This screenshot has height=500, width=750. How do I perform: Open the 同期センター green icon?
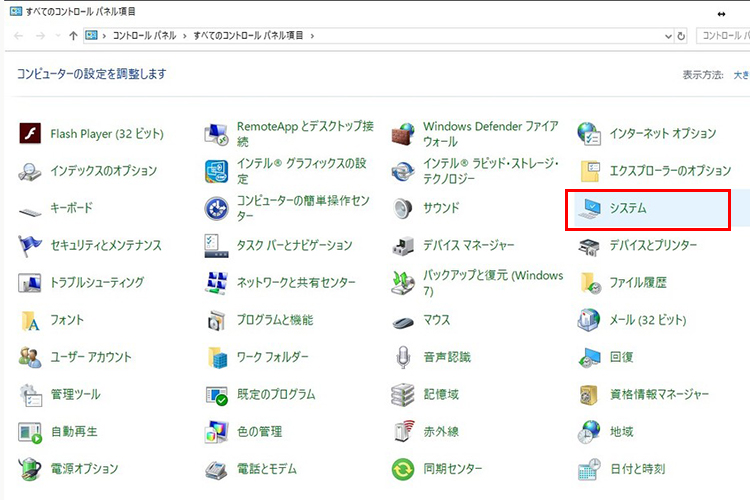pyautogui.click(x=403, y=469)
